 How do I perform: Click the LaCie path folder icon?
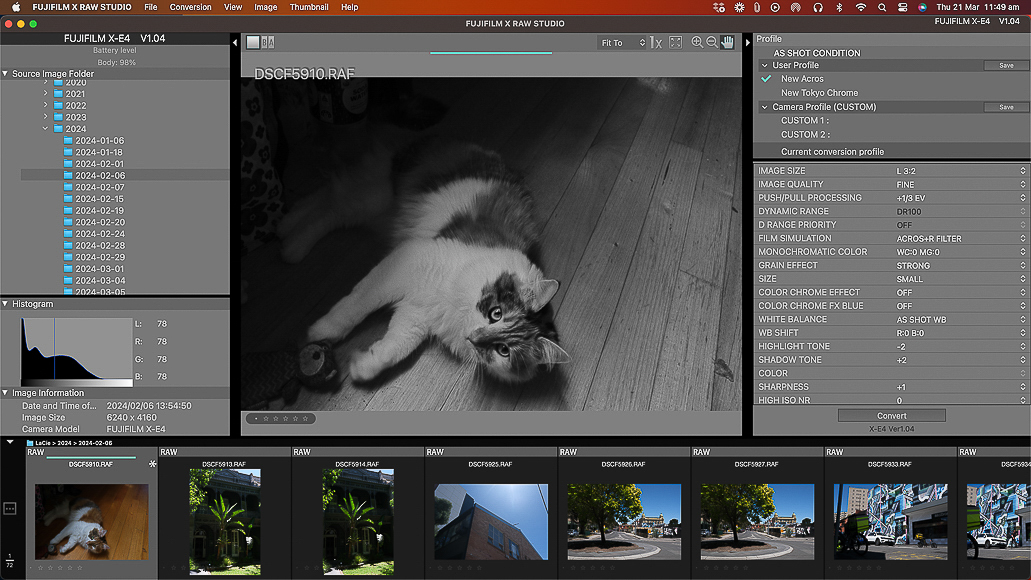[x=30, y=443]
